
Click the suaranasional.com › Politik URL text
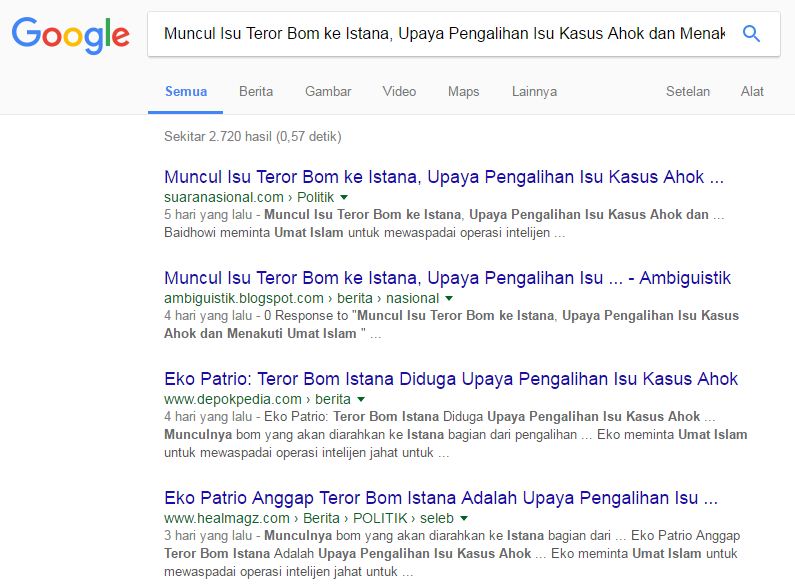[x=249, y=197]
